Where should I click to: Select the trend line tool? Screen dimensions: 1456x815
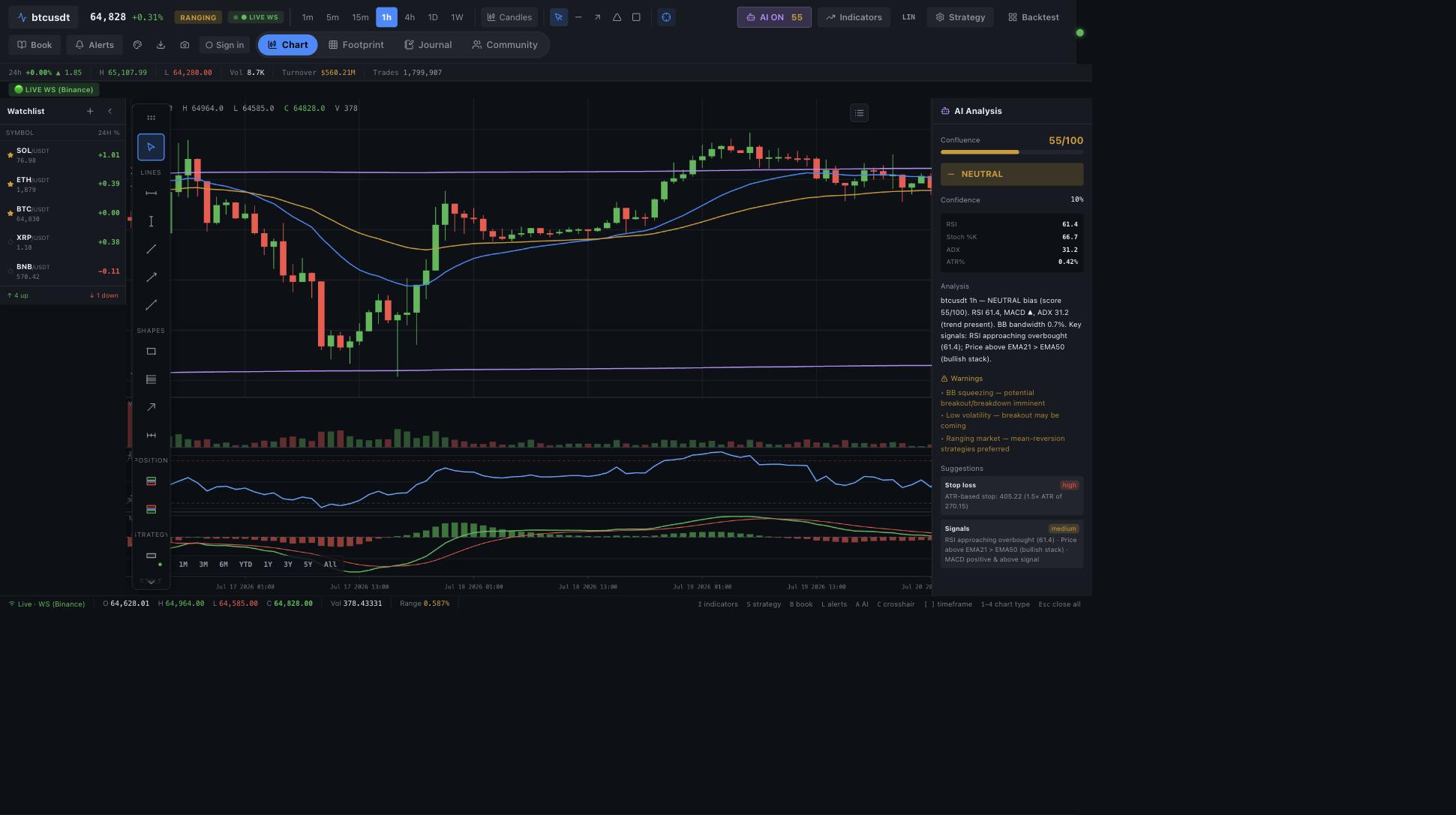click(x=151, y=249)
